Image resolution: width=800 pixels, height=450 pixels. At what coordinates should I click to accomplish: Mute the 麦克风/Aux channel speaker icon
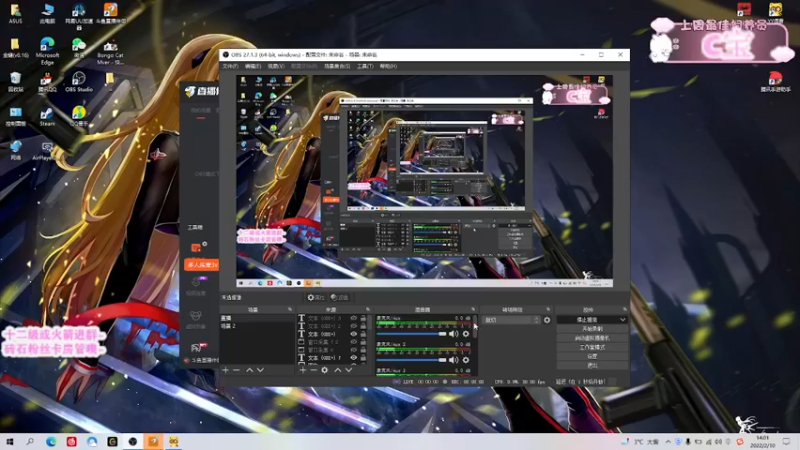(454, 334)
